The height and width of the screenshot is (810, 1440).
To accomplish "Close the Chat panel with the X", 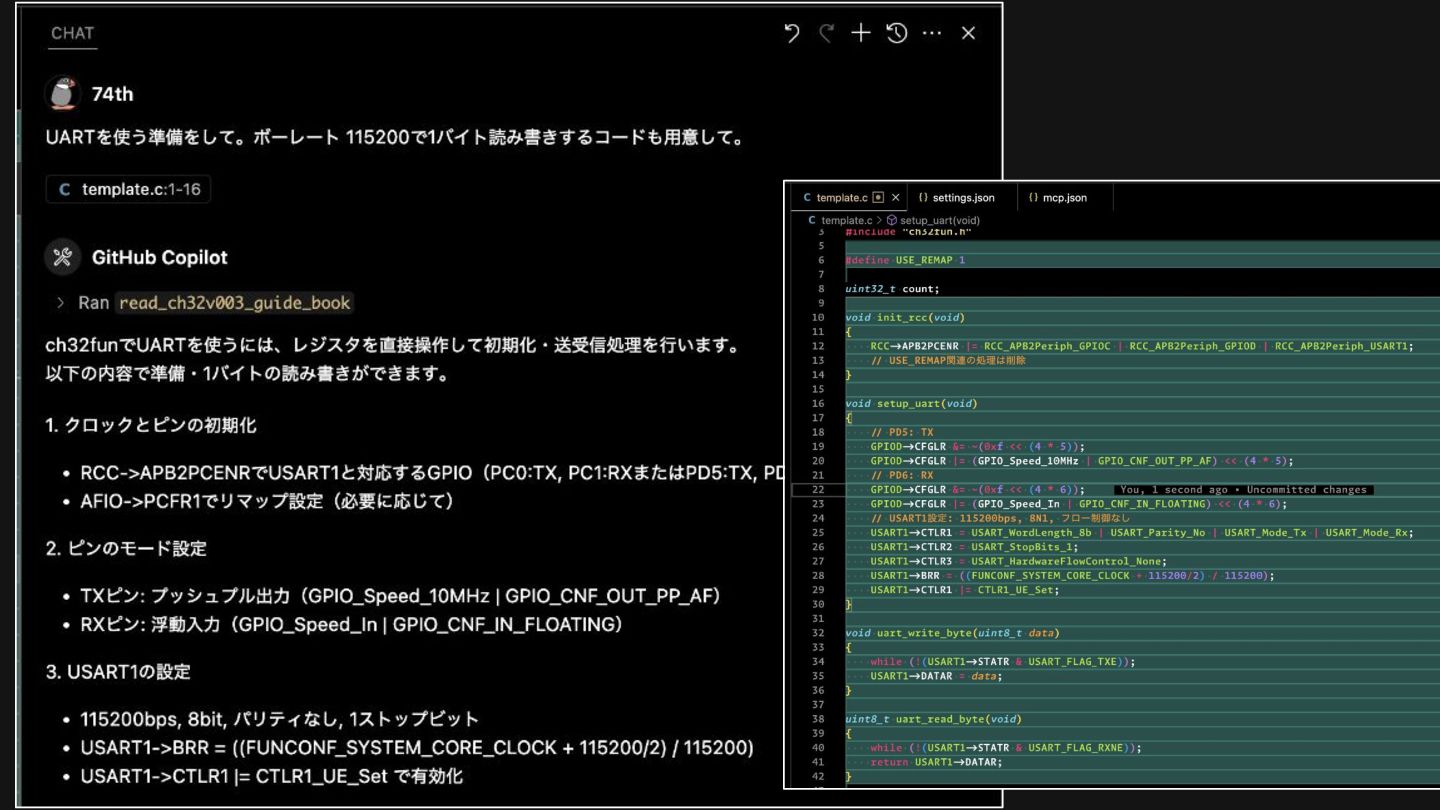I will tap(968, 33).
